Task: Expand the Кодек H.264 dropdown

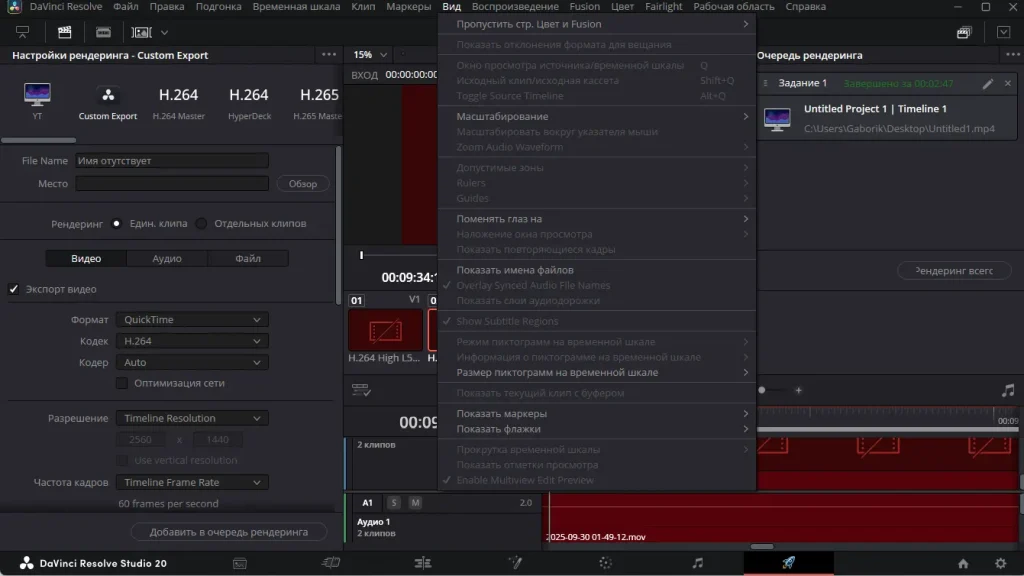Action: (x=192, y=341)
